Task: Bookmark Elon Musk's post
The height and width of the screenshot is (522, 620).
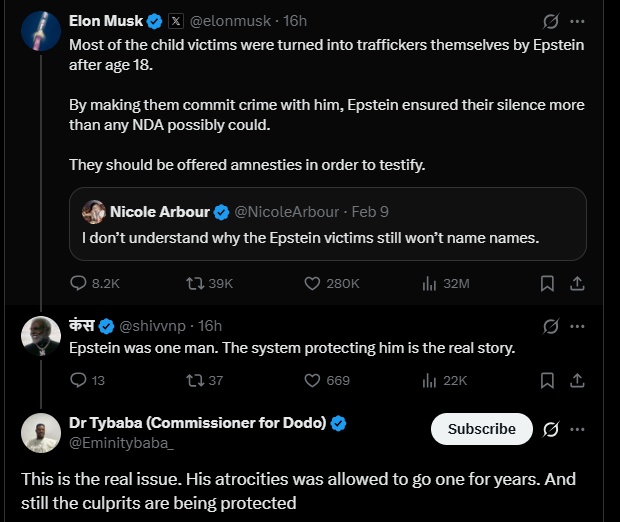Action: [x=547, y=283]
